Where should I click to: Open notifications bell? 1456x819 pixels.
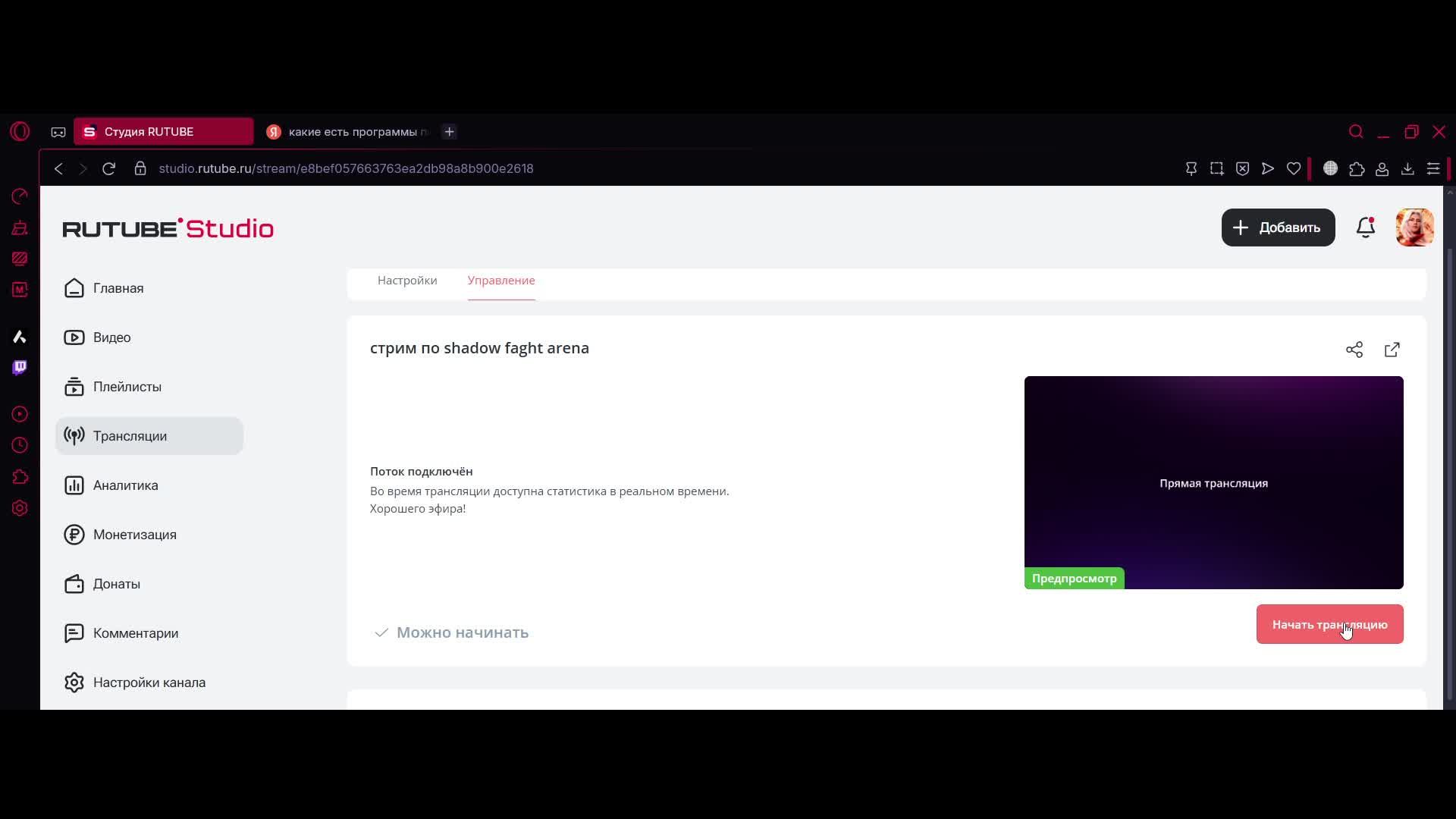pos(1366,227)
